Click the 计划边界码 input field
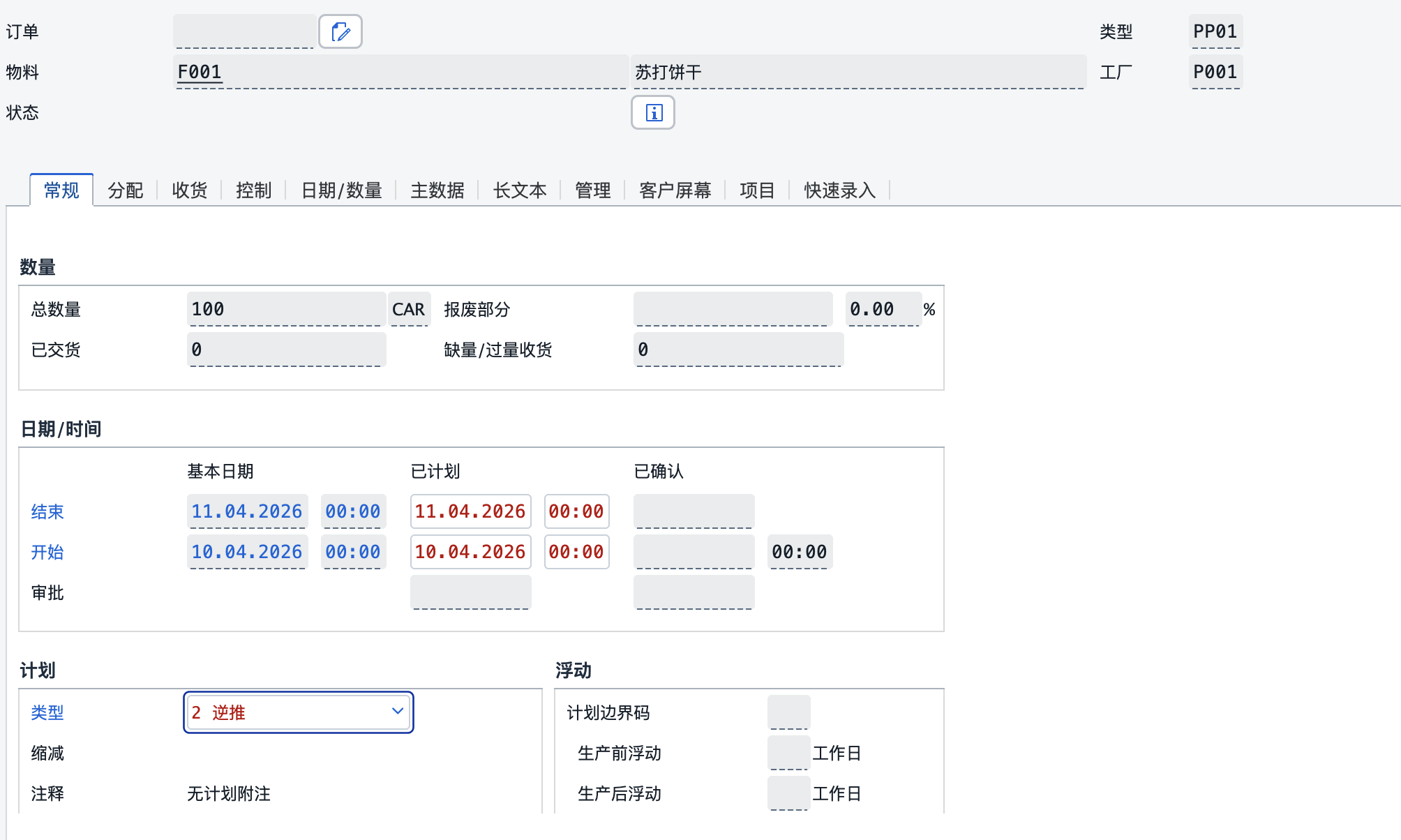 [x=788, y=712]
